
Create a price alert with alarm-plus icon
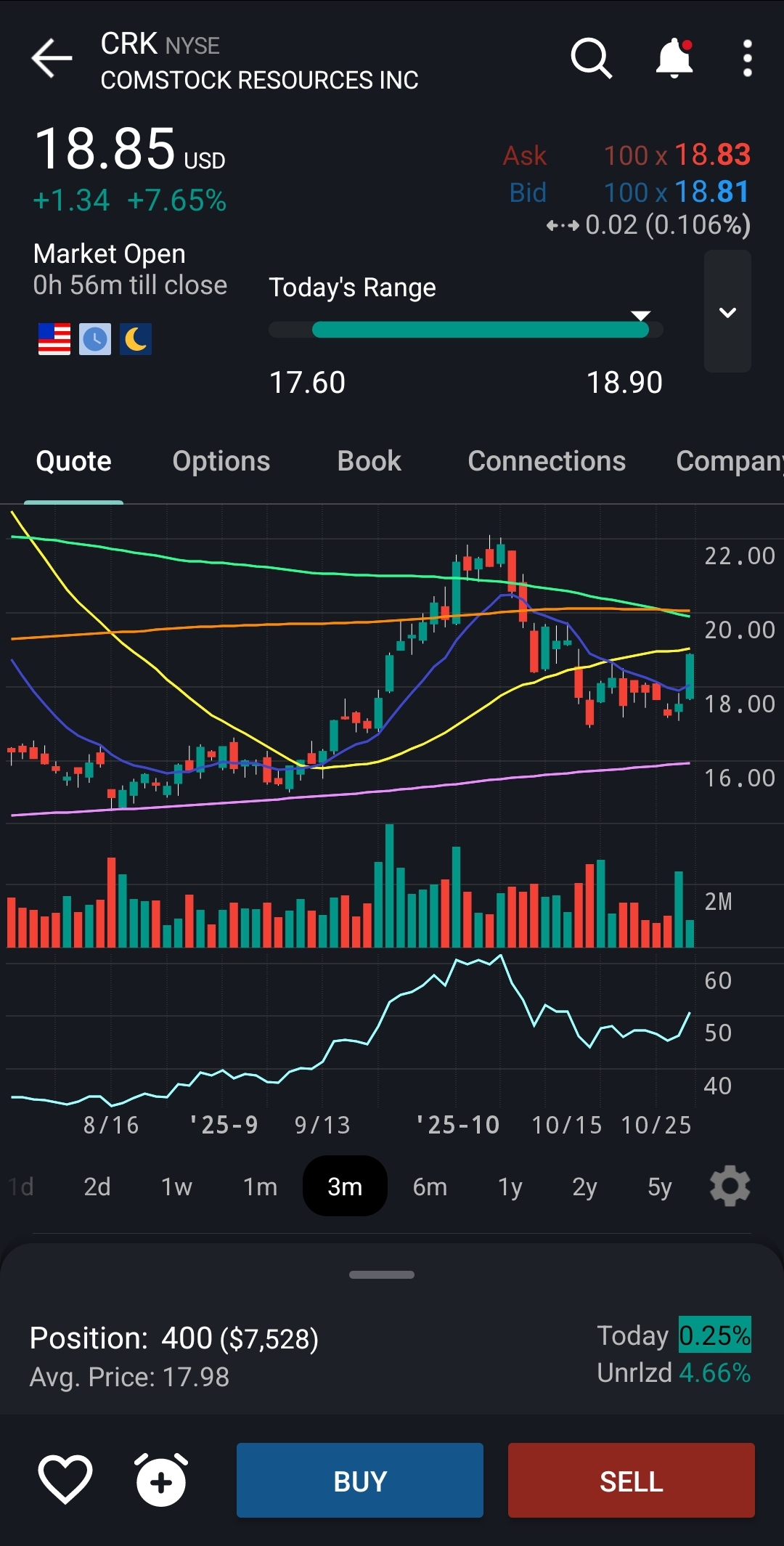coord(161,1479)
